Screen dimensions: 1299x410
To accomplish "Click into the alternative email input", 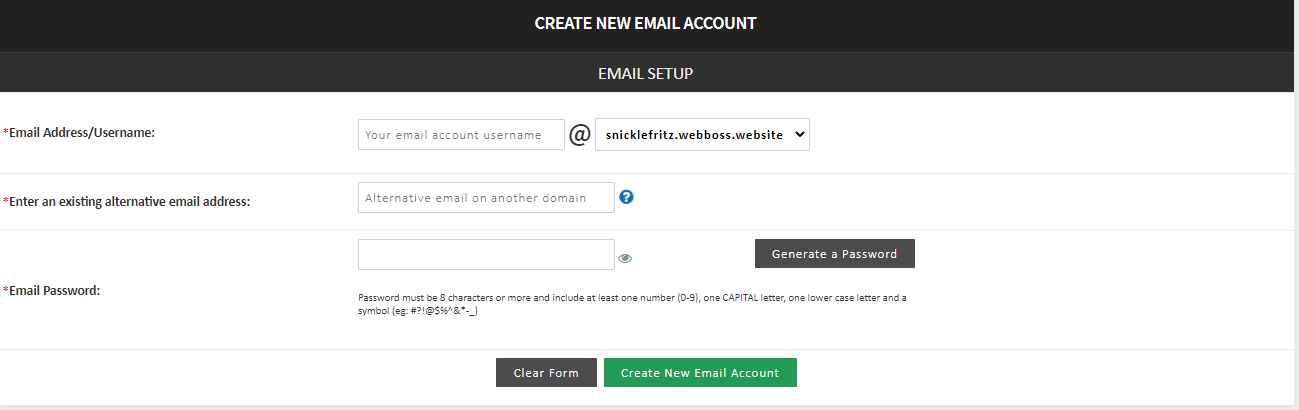I will [x=486, y=198].
